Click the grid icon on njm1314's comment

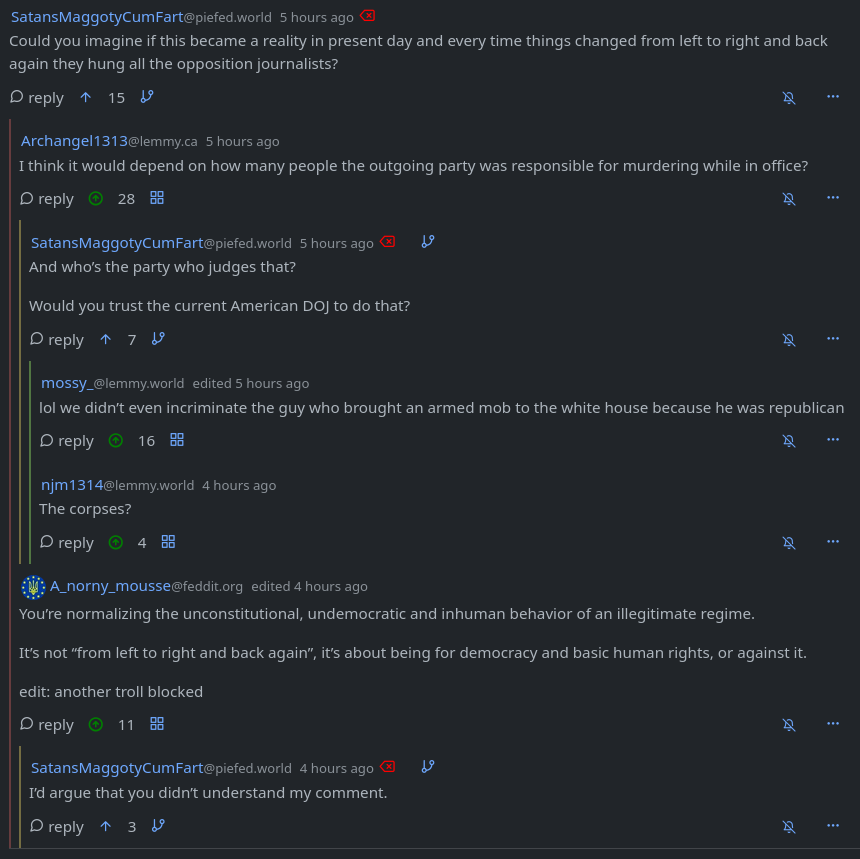point(168,542)
